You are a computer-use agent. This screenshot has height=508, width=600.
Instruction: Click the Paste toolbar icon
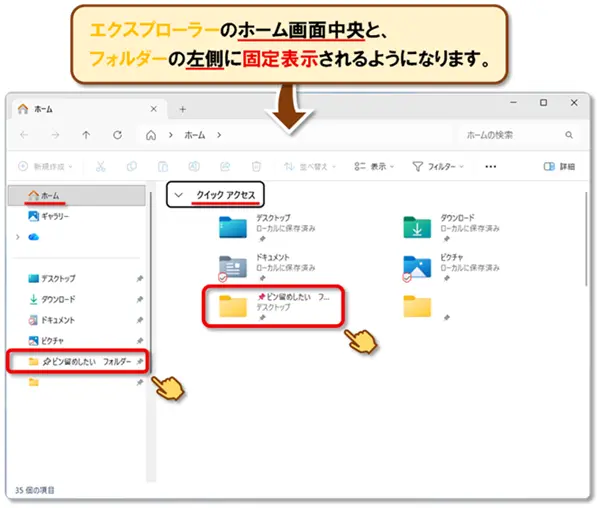tap(163, 166)
